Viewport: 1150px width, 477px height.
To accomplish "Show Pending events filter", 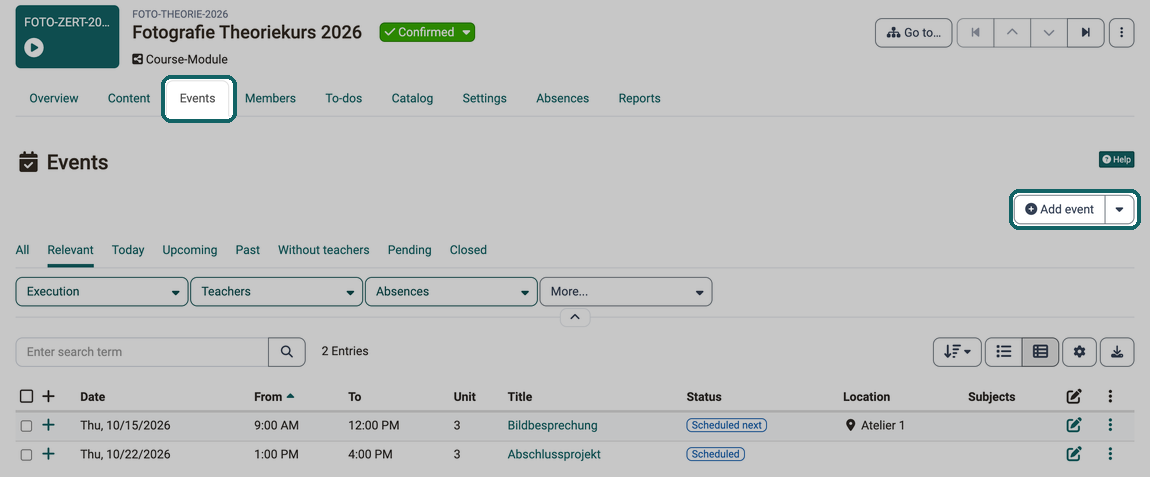I will click(409, 250).
